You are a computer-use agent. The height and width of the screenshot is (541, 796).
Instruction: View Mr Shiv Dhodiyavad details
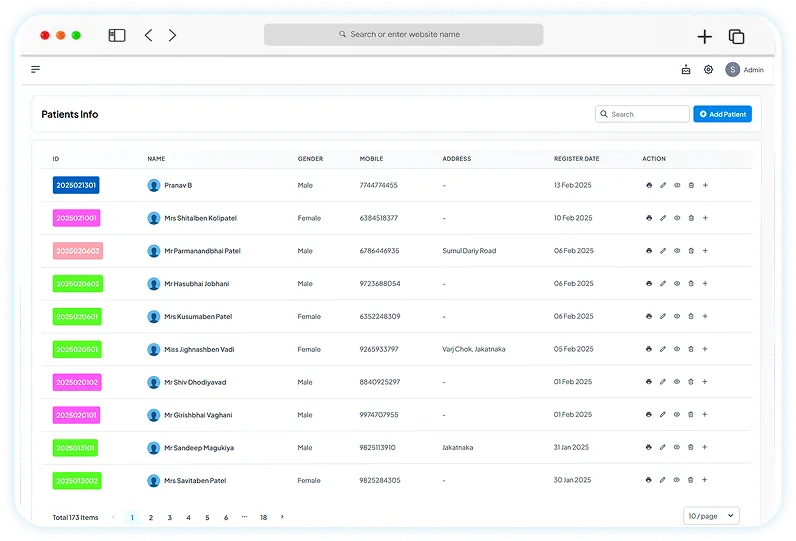[677, 382]
